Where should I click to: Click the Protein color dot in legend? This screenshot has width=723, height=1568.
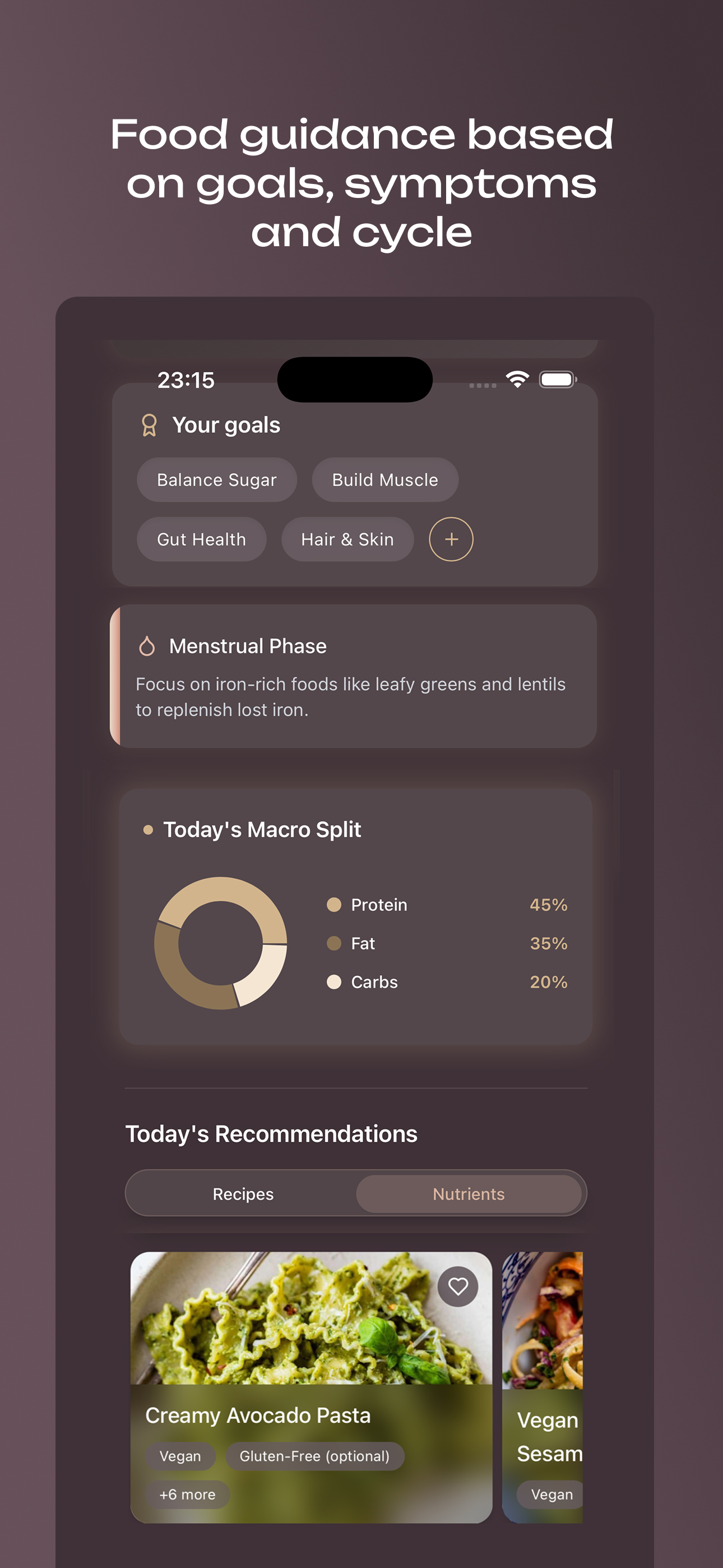pos(333,905)
